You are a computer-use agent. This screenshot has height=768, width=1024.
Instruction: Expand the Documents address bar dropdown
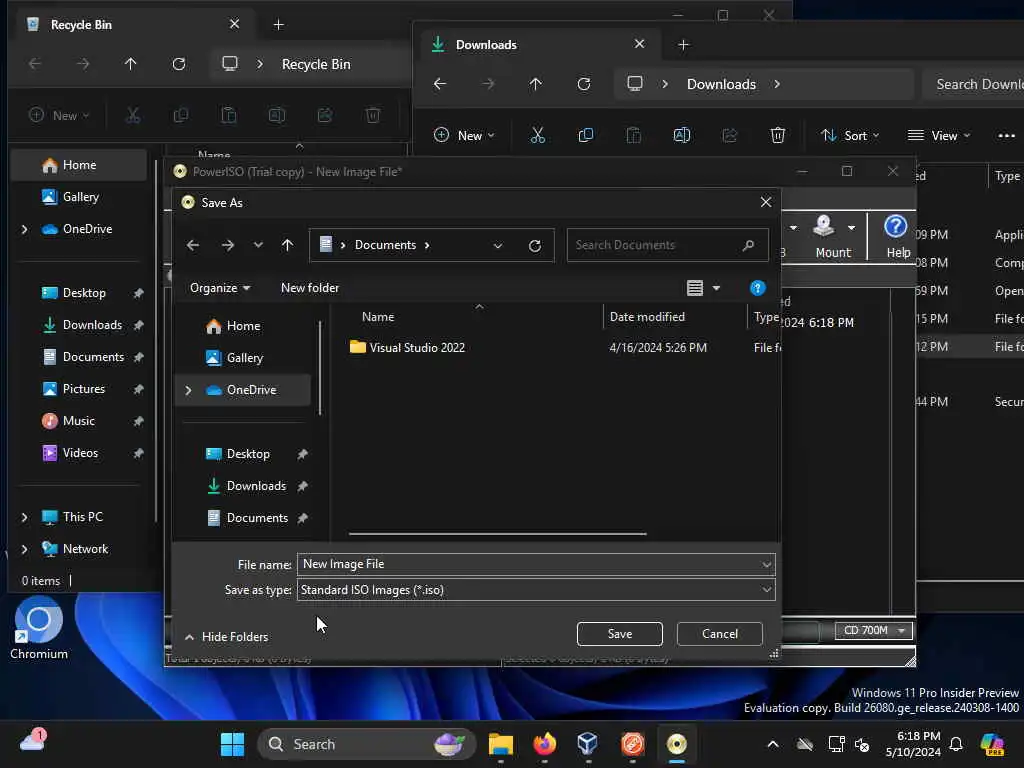point(498,246)
